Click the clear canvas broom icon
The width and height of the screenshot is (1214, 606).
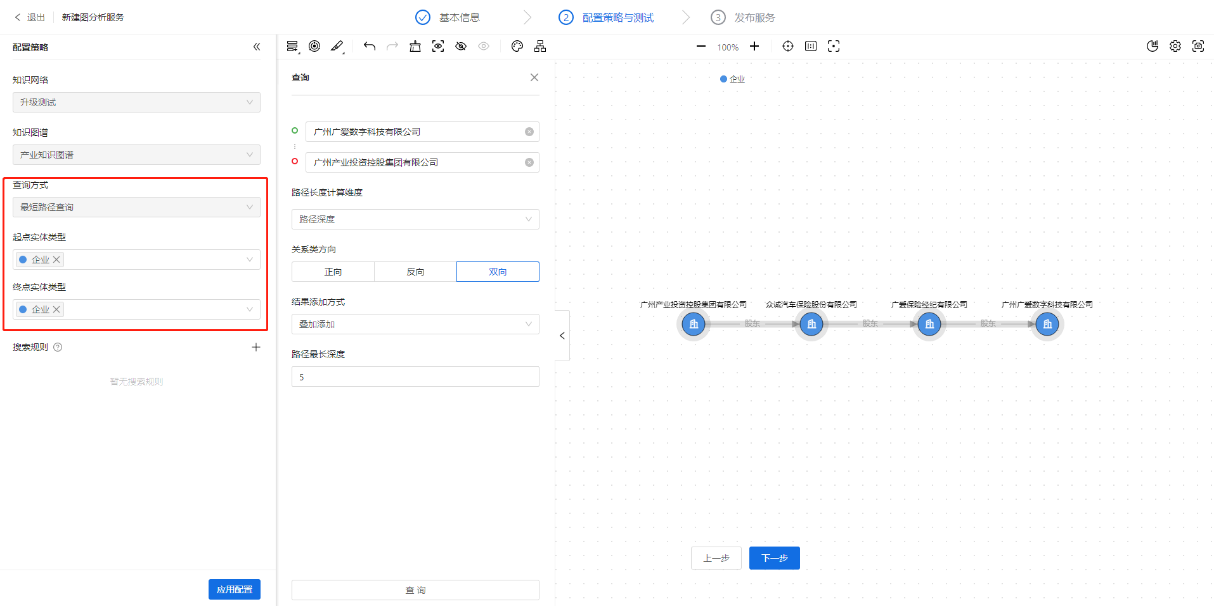click(415, 46)
